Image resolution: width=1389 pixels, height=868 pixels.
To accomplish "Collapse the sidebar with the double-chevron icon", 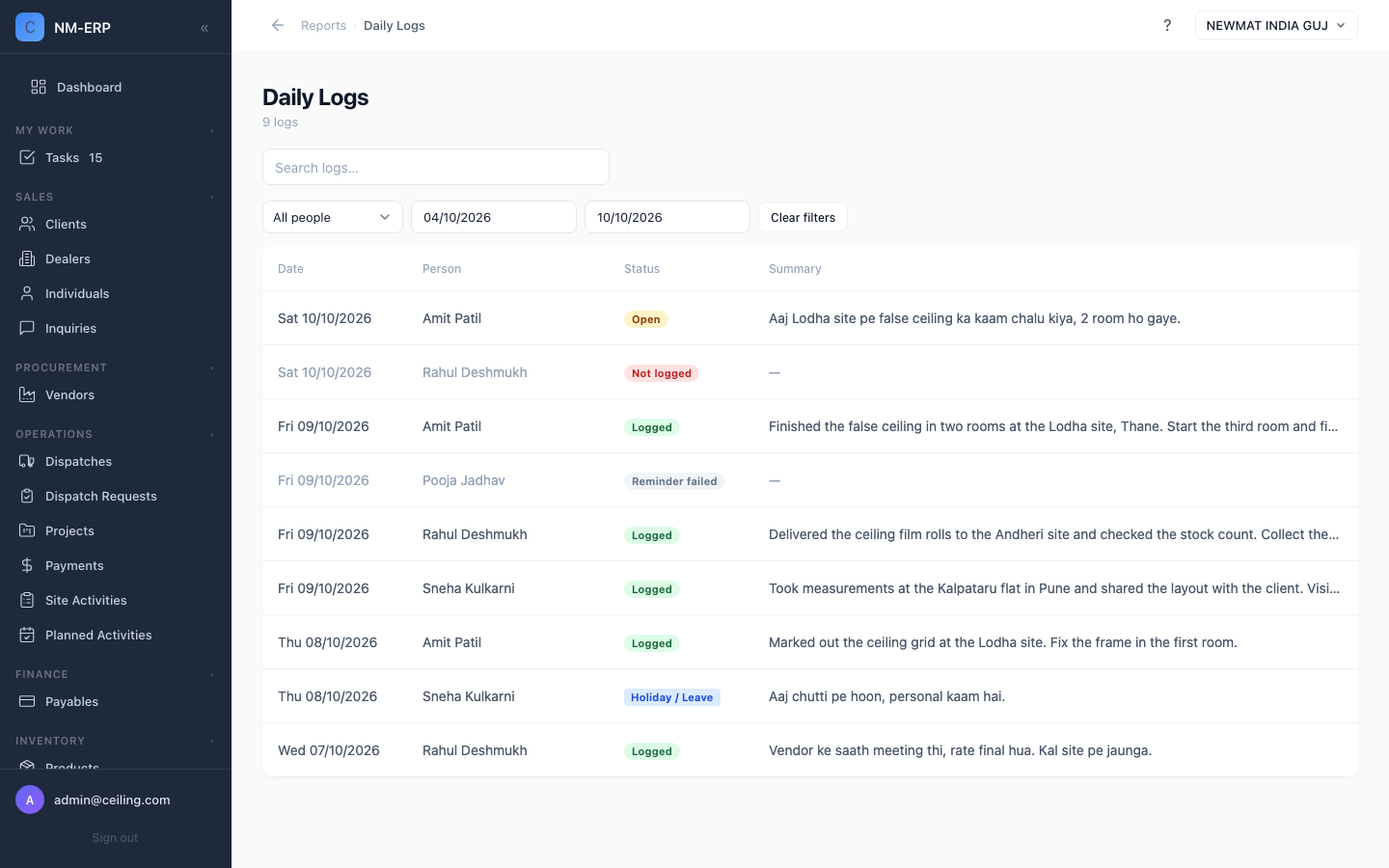I will tap(204, 28).
